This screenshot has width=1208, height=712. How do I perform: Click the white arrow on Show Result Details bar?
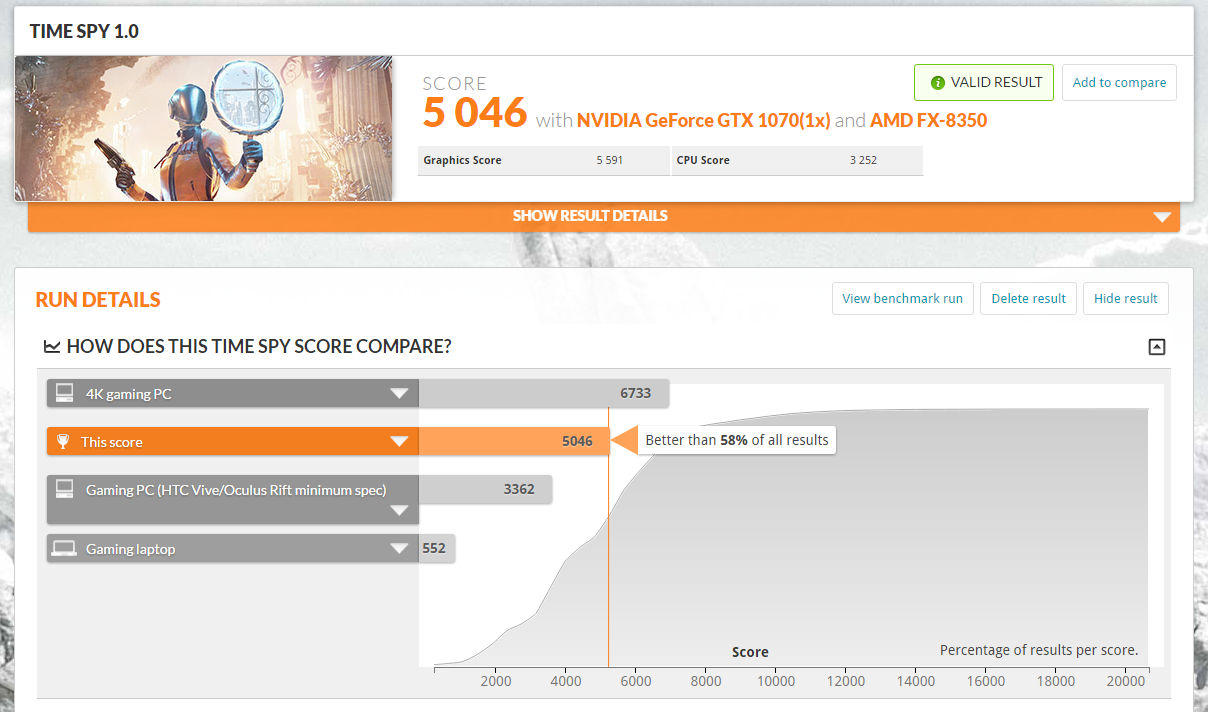tap(1161, 216)
